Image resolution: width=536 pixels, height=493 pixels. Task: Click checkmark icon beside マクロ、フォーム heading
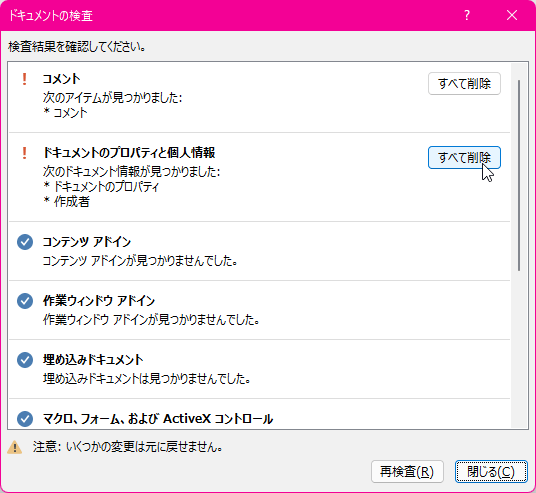point(25,419)
